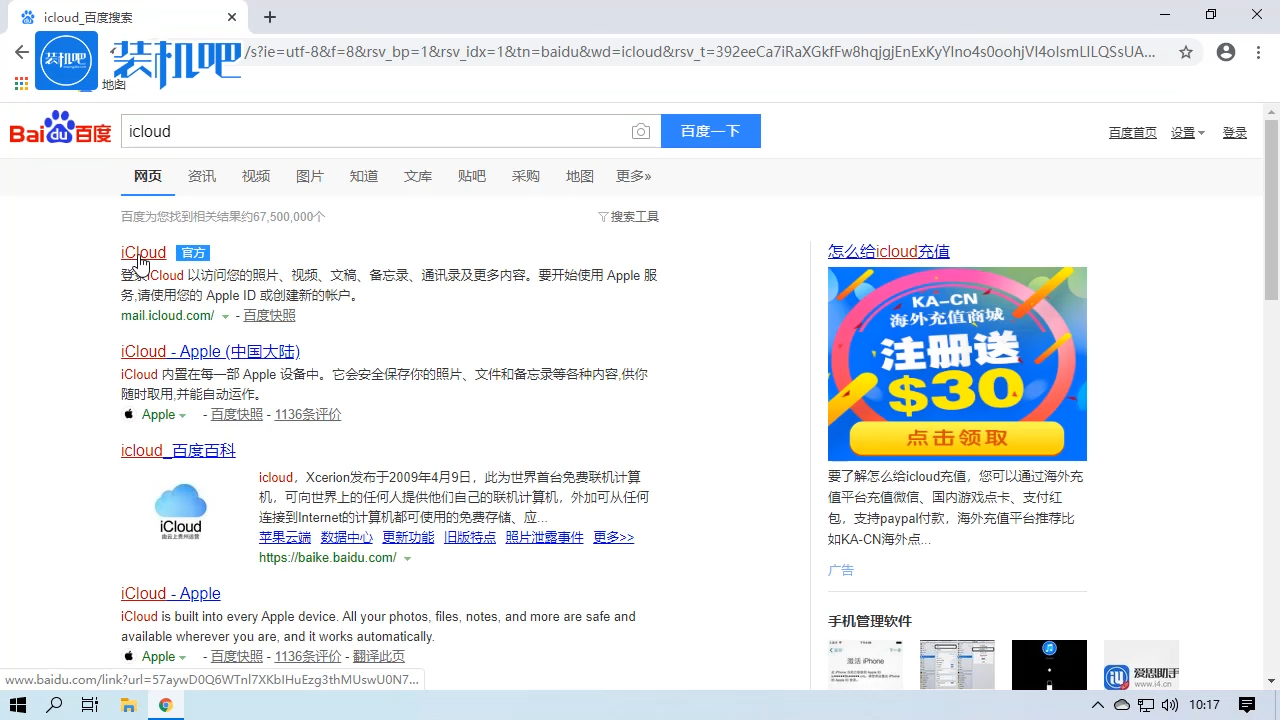
Task: Bookmark this page with the star icon
Action: coord(1186,52)
